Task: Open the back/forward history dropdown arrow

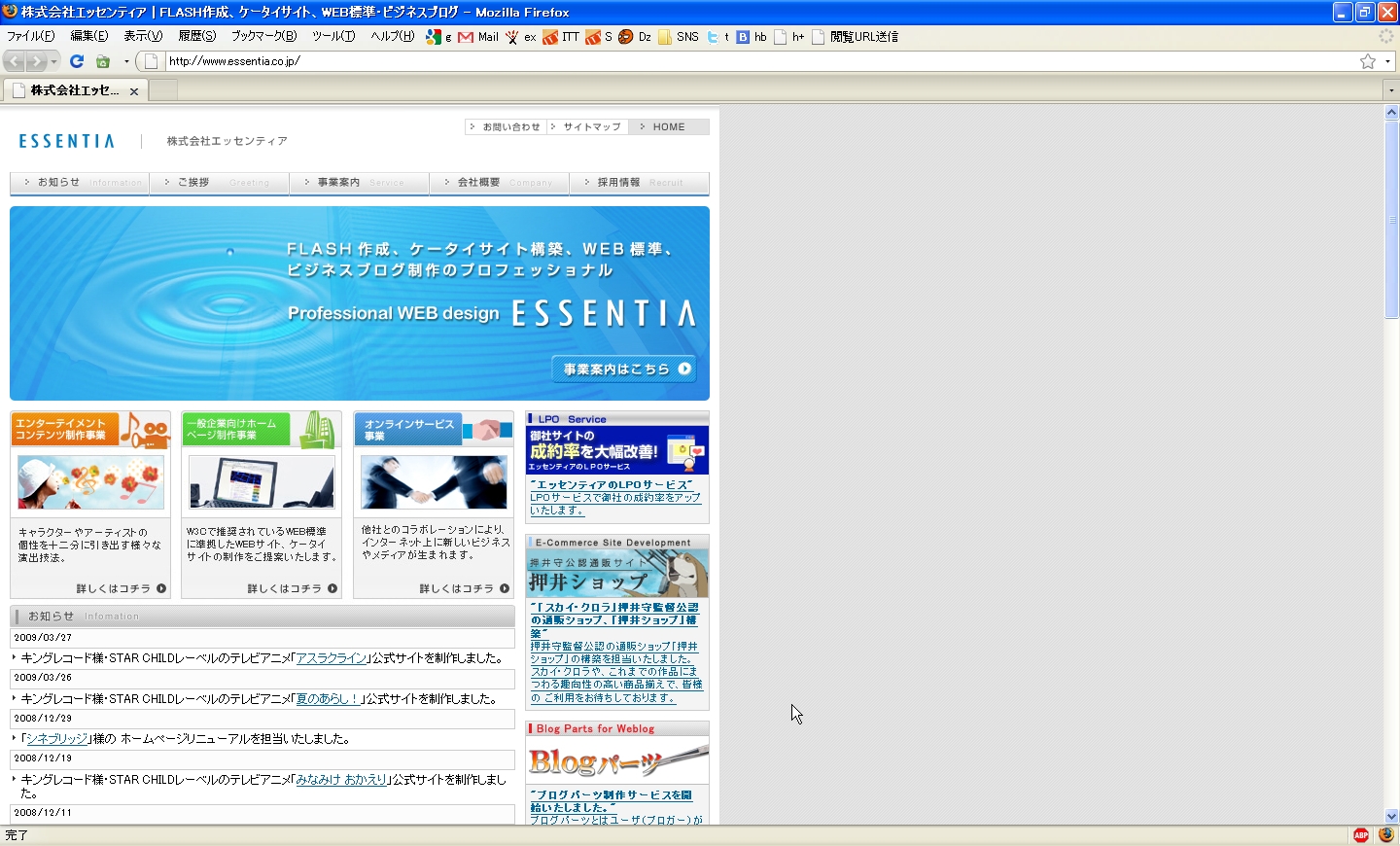Action: (53, 61)
